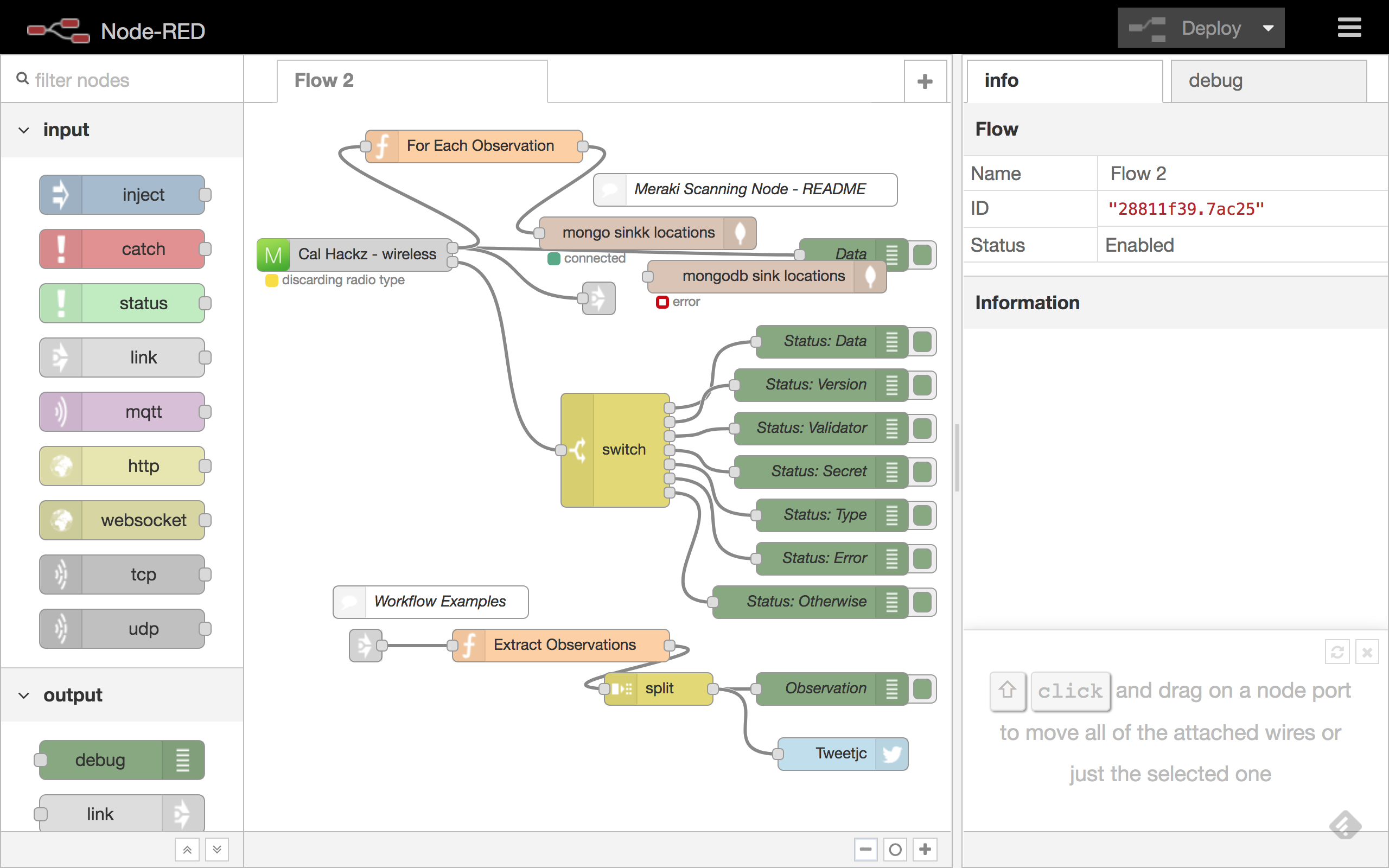Click the add new flow tab plus icon
This screenshot has width=1389, height=868.
(924, 81)
